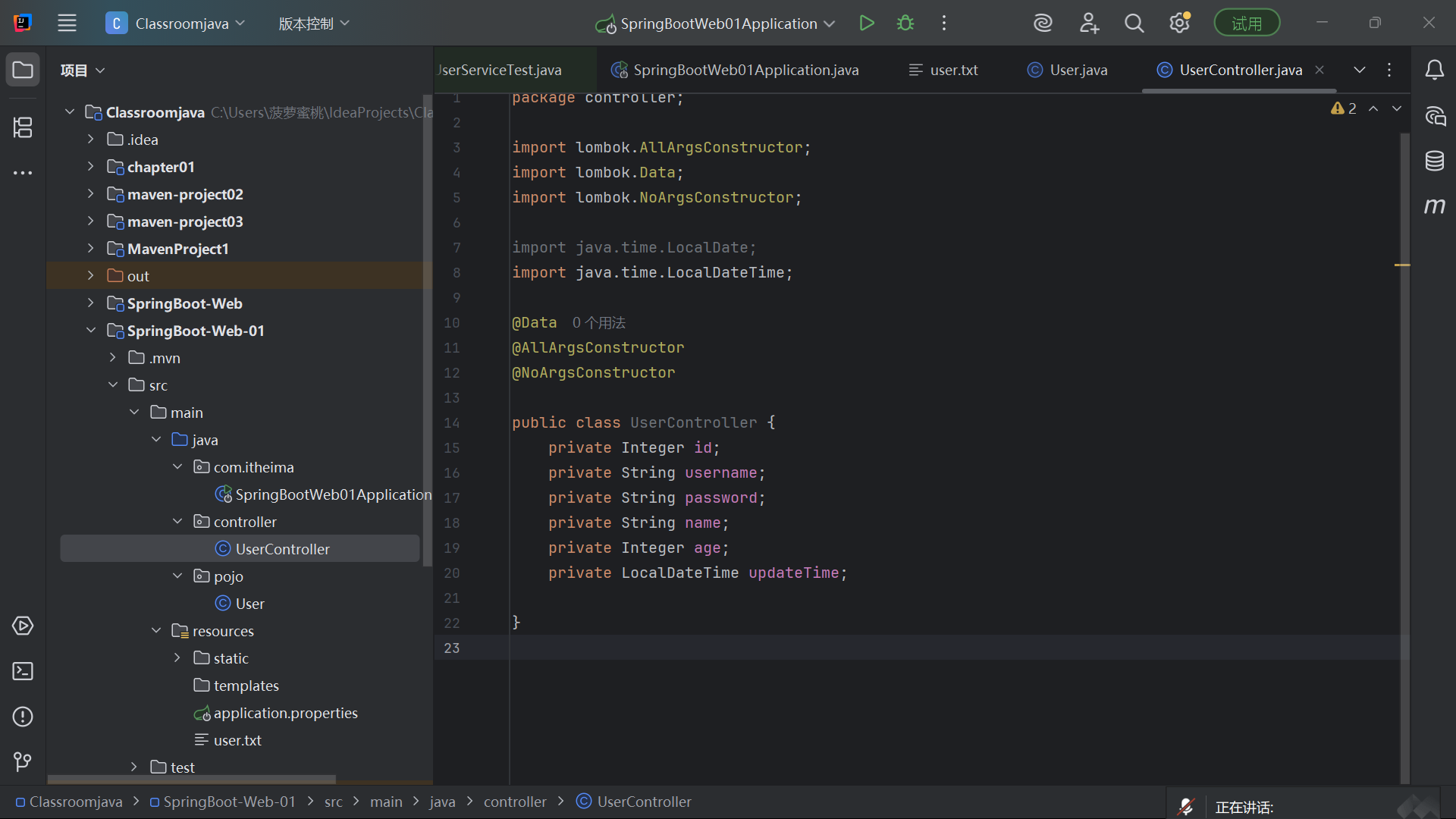Viewport: 1456px width, 819px height.
Task: Run SpringBootWeb01Application with green play icon
Action: (867, 24)
